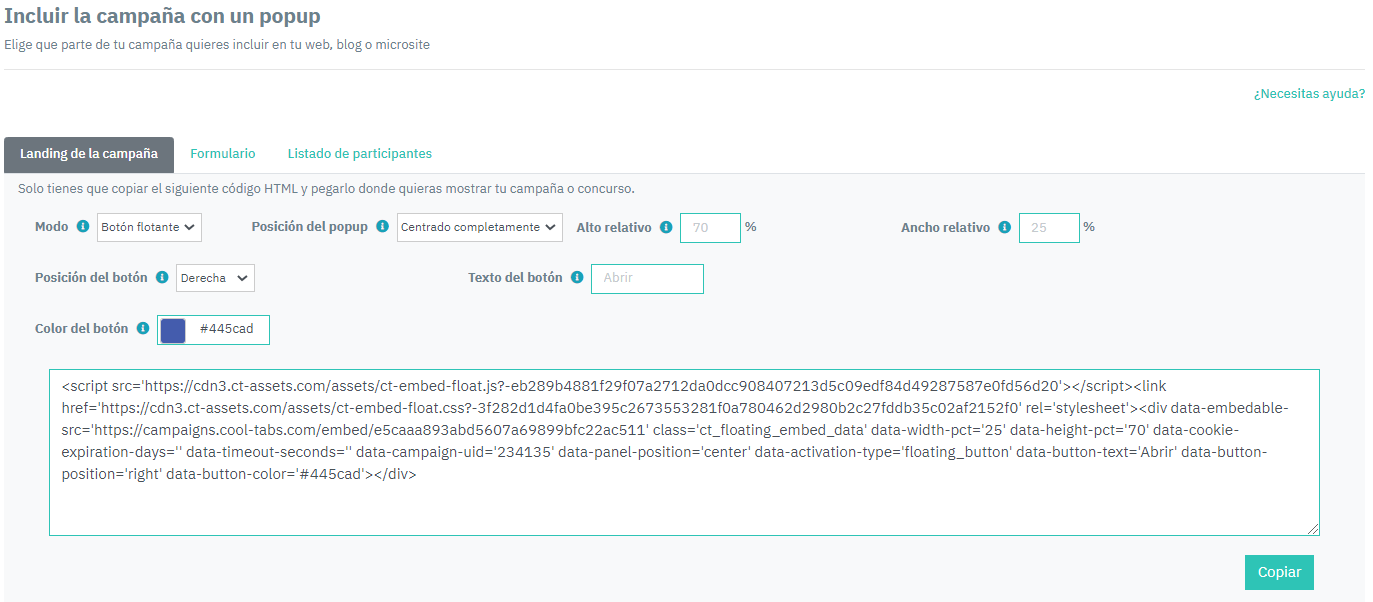Focus the Alto relativo percentage field
The image size is (1373, 602).
pyautogui.click(x=710, y=228)
